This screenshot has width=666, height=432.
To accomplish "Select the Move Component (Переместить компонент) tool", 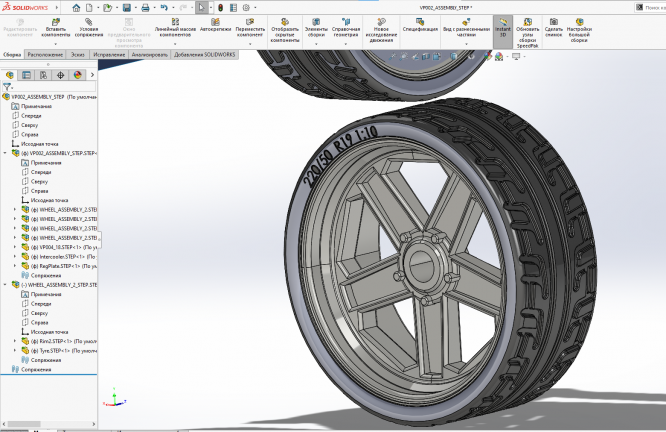I will point(250,21).
